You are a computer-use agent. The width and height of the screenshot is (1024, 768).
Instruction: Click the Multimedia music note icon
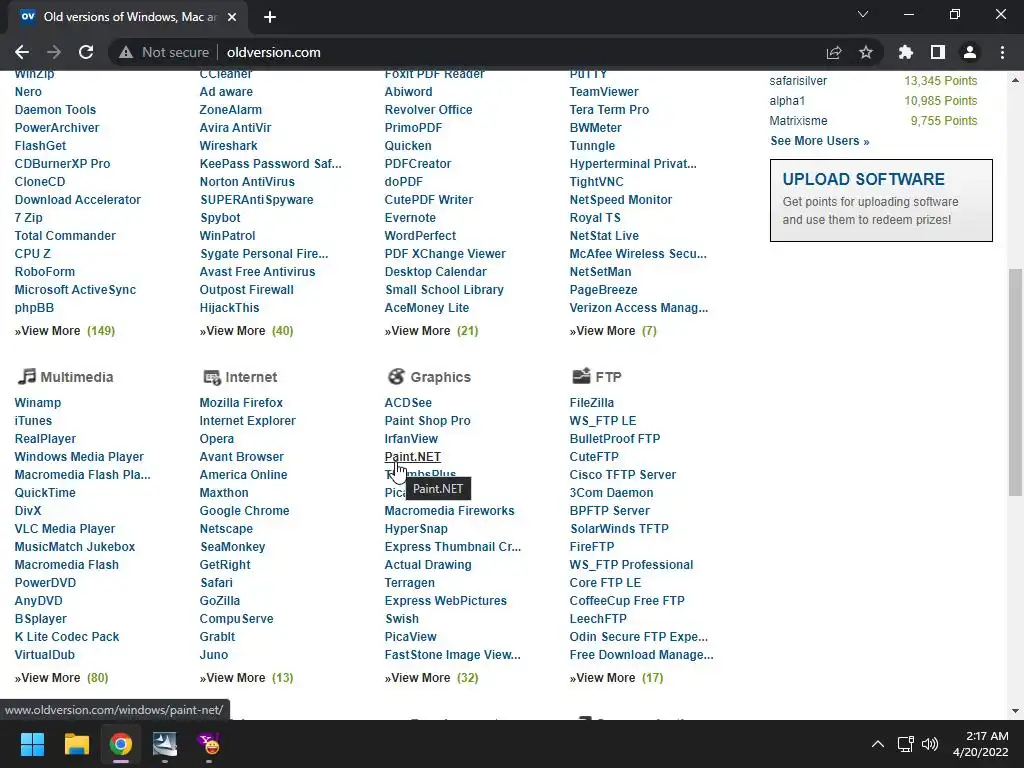(26, 376)
